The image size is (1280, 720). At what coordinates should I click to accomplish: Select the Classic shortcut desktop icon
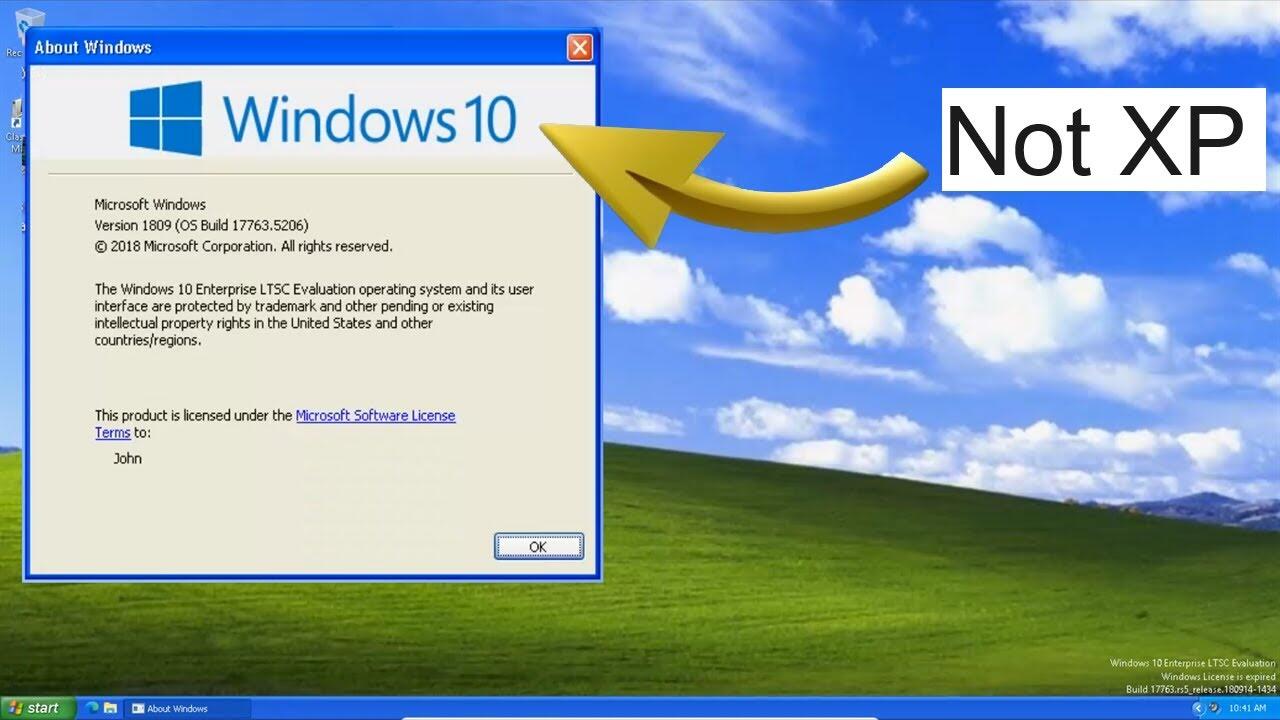pos(16,125)
